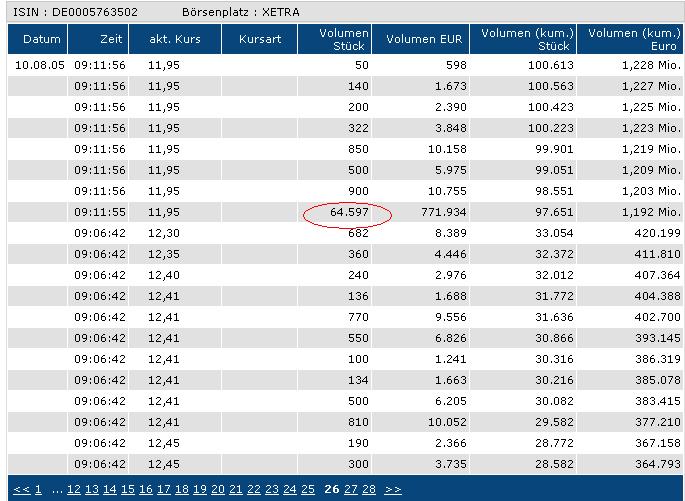Viewport: 685px width, 501px height.
Task: Click the Zeit column header
Action: coord(98,39)
